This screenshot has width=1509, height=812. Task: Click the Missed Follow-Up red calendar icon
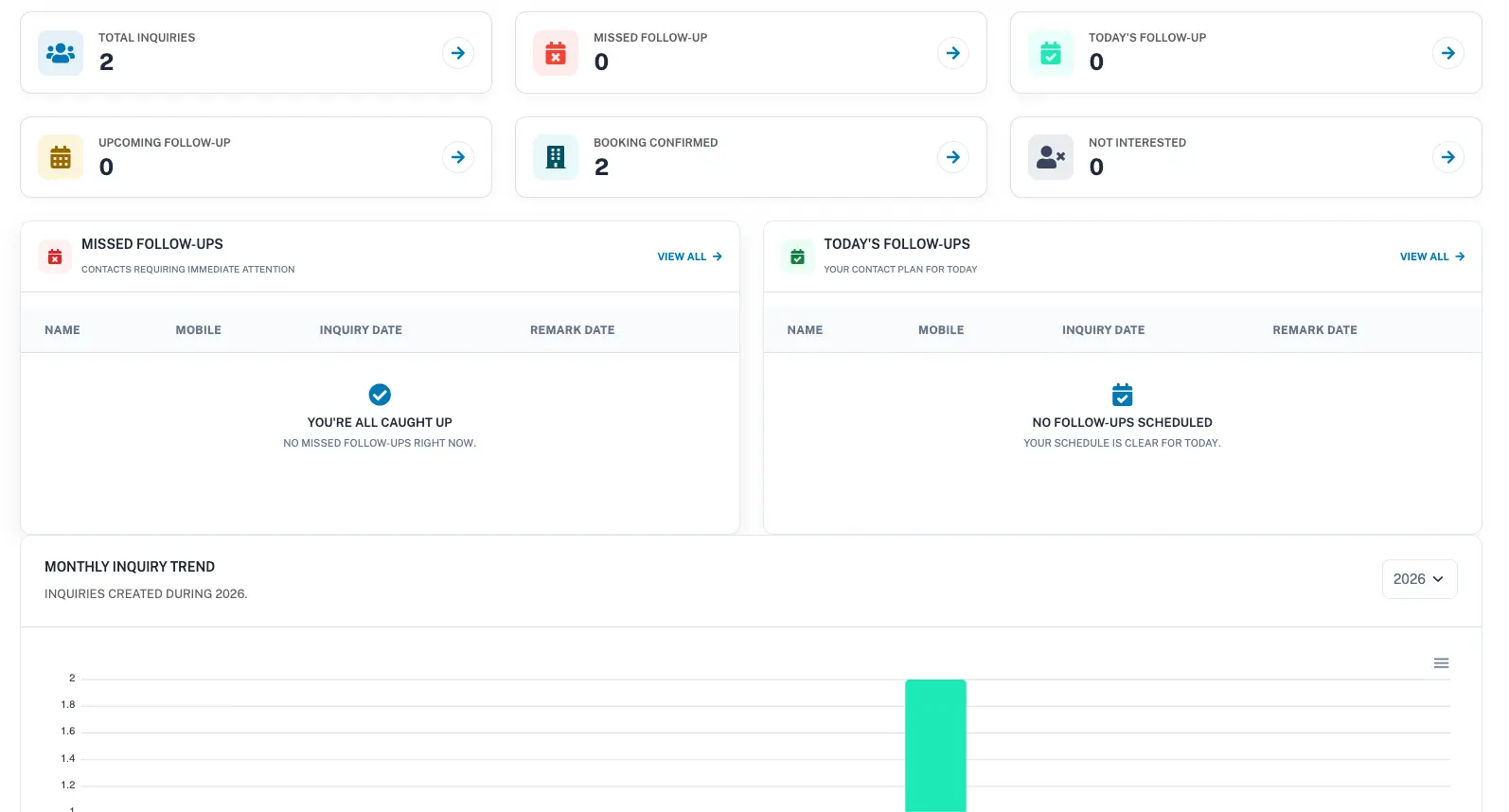pyautogui.click(x=556, y=53)
